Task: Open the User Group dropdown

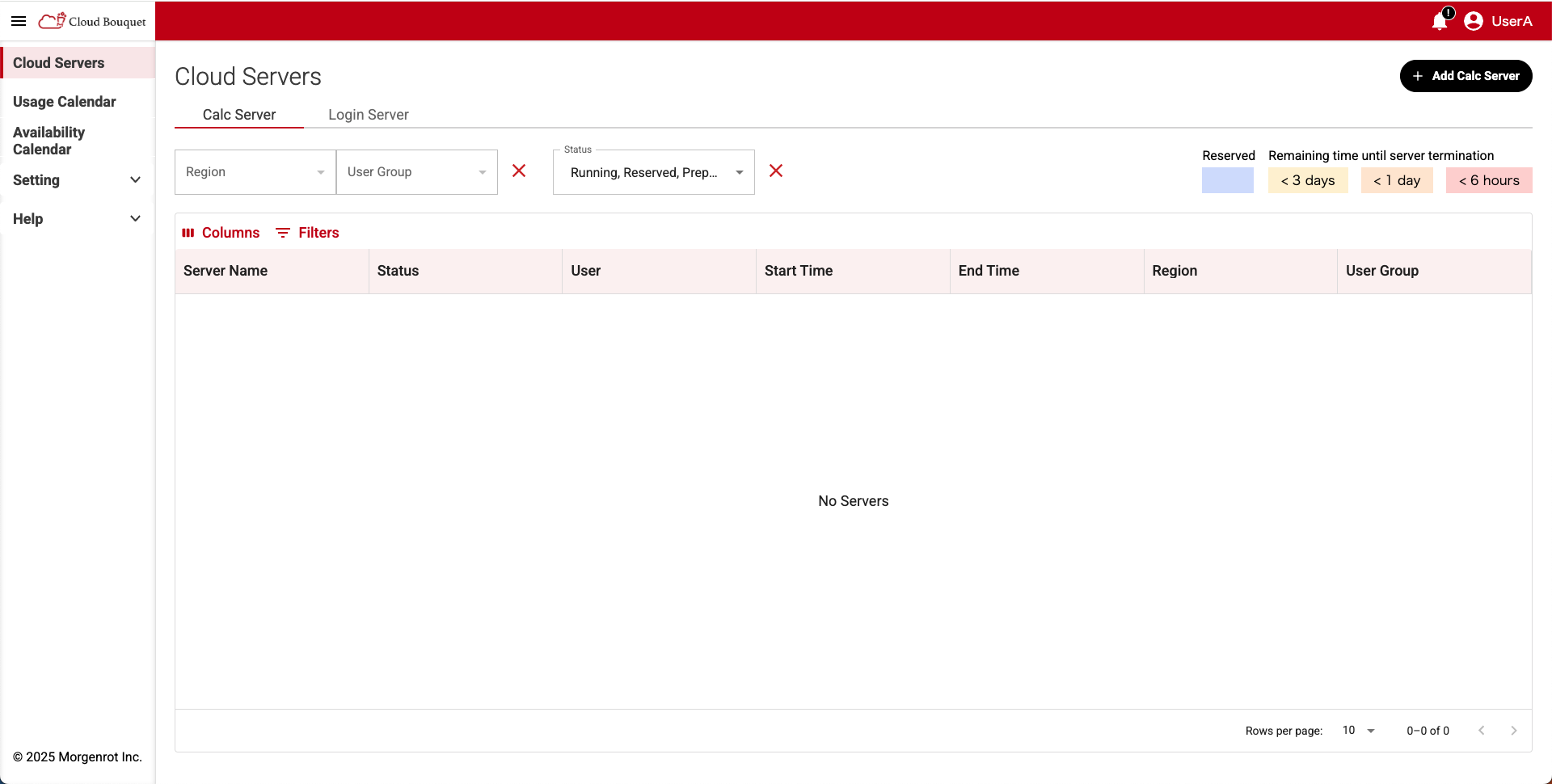Action: [x=416, y=171]
